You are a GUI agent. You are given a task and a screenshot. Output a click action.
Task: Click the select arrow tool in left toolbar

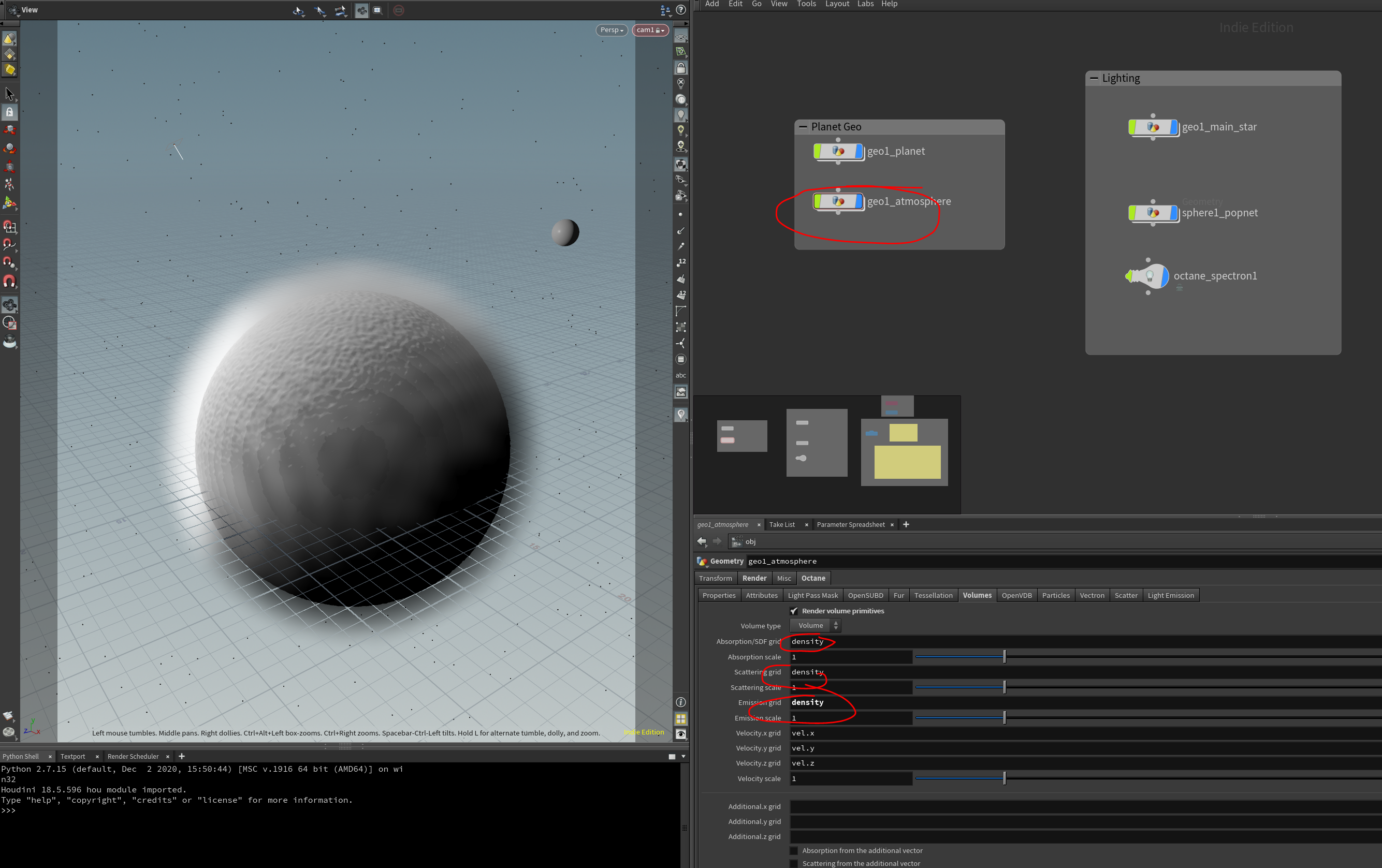click(x=9, y=94)
